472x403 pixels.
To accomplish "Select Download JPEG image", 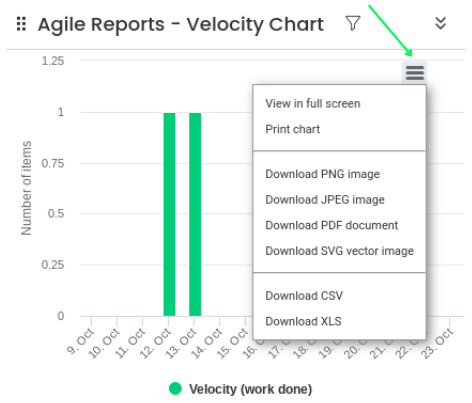I will pyautogui.click(x=325, y=200).
